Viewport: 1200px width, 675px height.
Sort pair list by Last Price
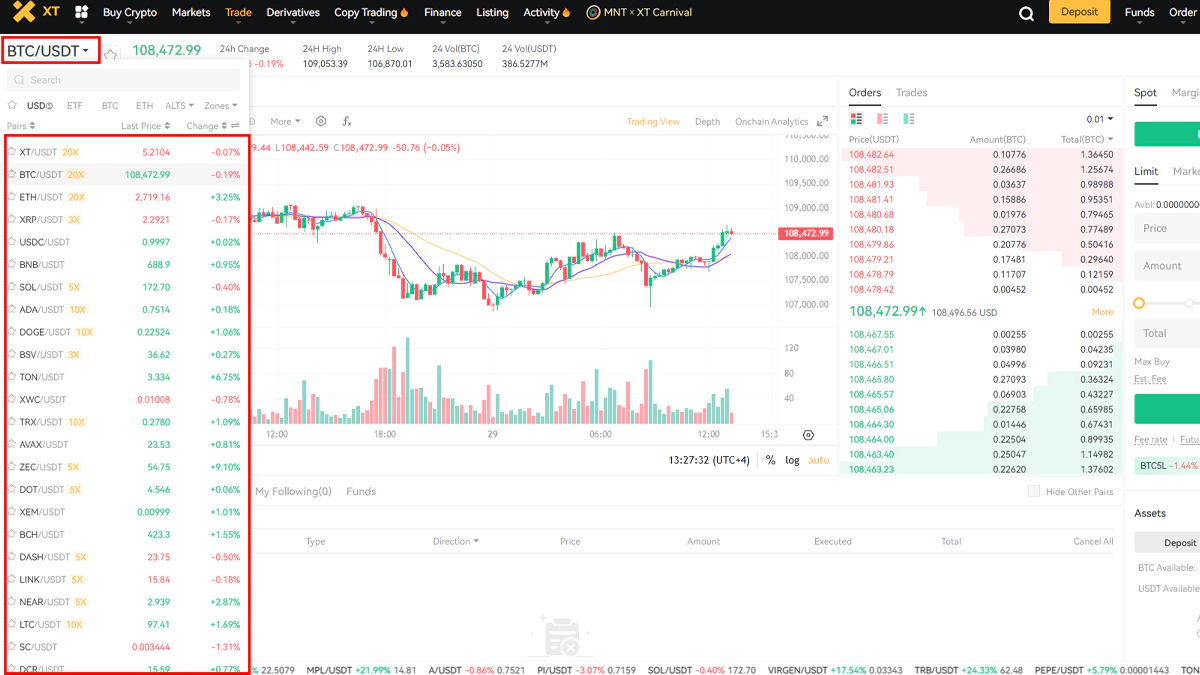146,126
